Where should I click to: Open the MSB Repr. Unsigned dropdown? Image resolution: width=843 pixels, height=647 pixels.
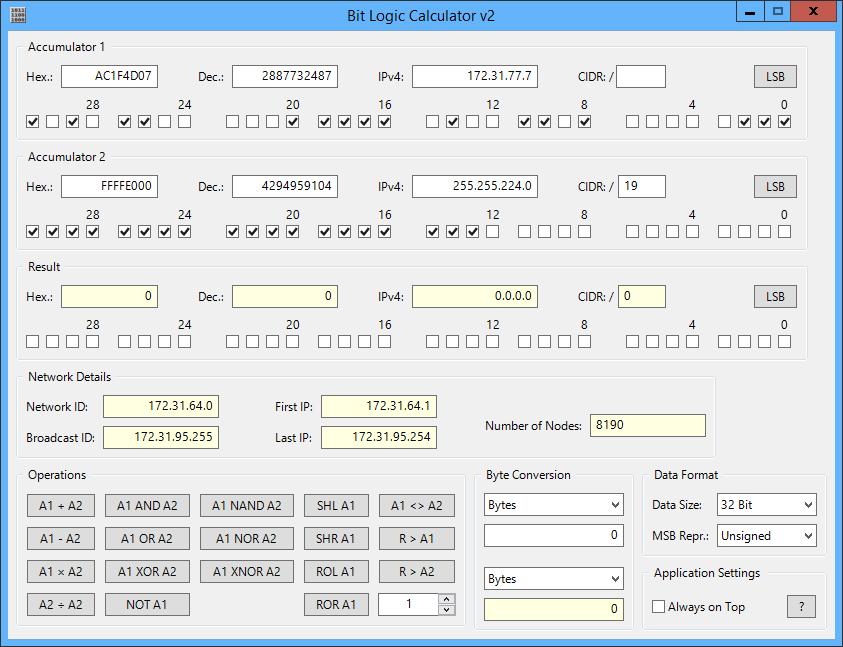[767, 536]
